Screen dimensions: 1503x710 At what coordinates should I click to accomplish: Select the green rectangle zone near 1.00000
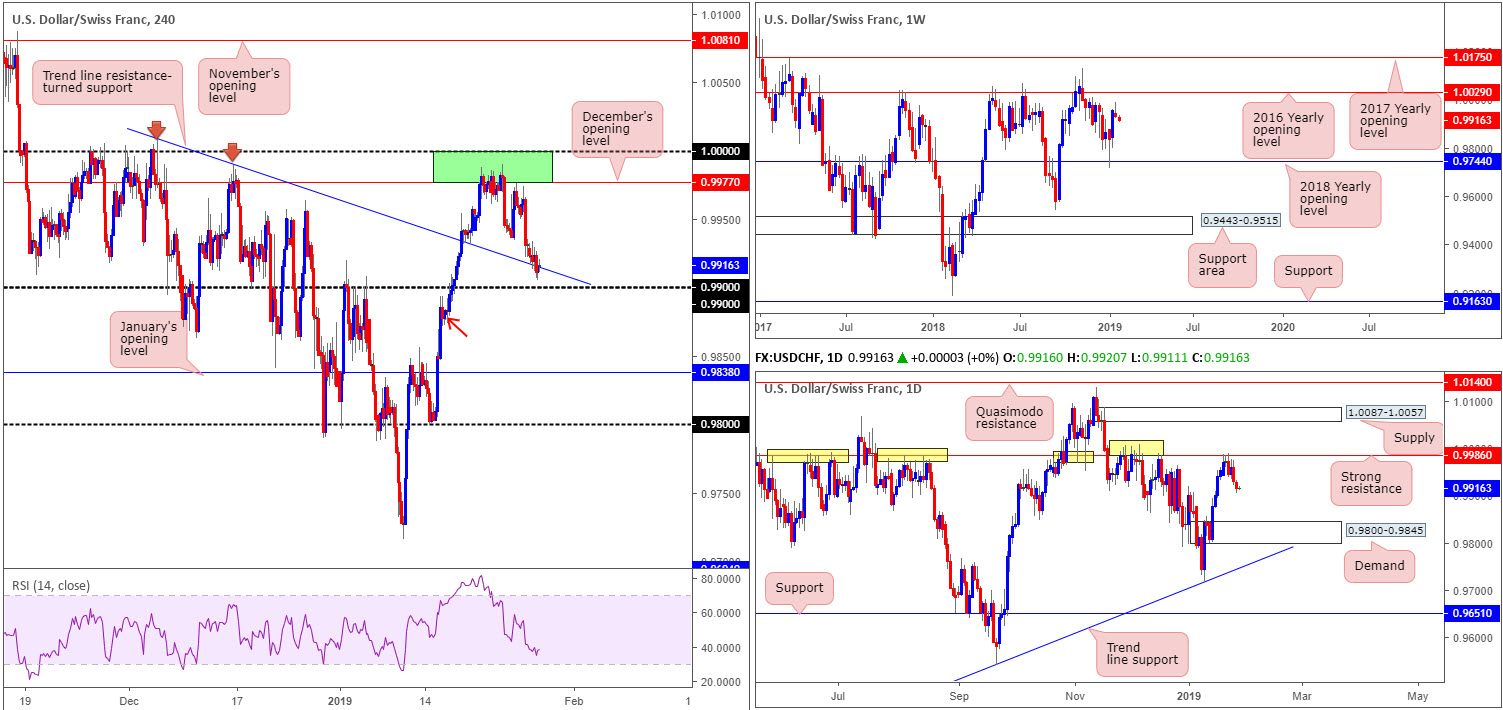[493, 166]
